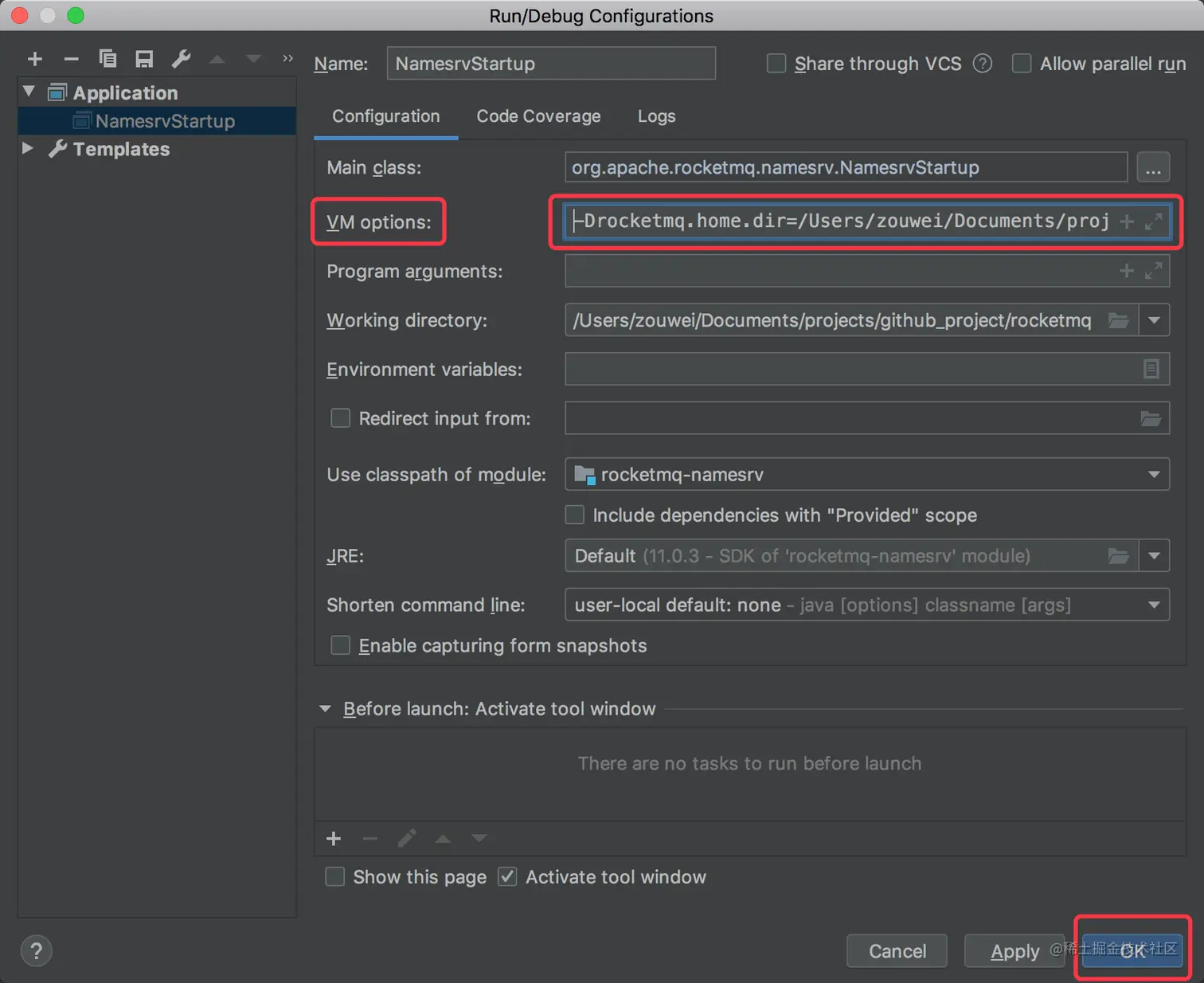
Task: Close the Run/Debug Configurations window
Action: 21,15
